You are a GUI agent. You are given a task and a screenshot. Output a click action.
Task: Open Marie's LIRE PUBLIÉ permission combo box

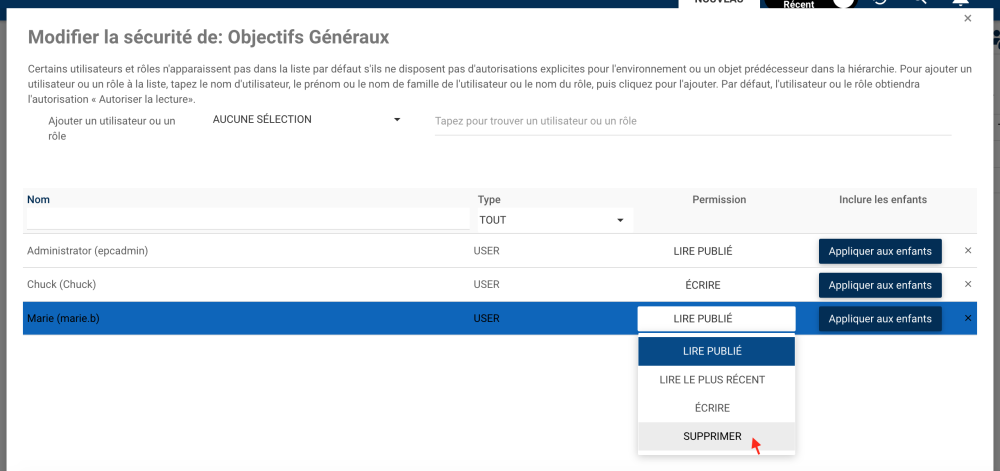click(x=716, y=319)
